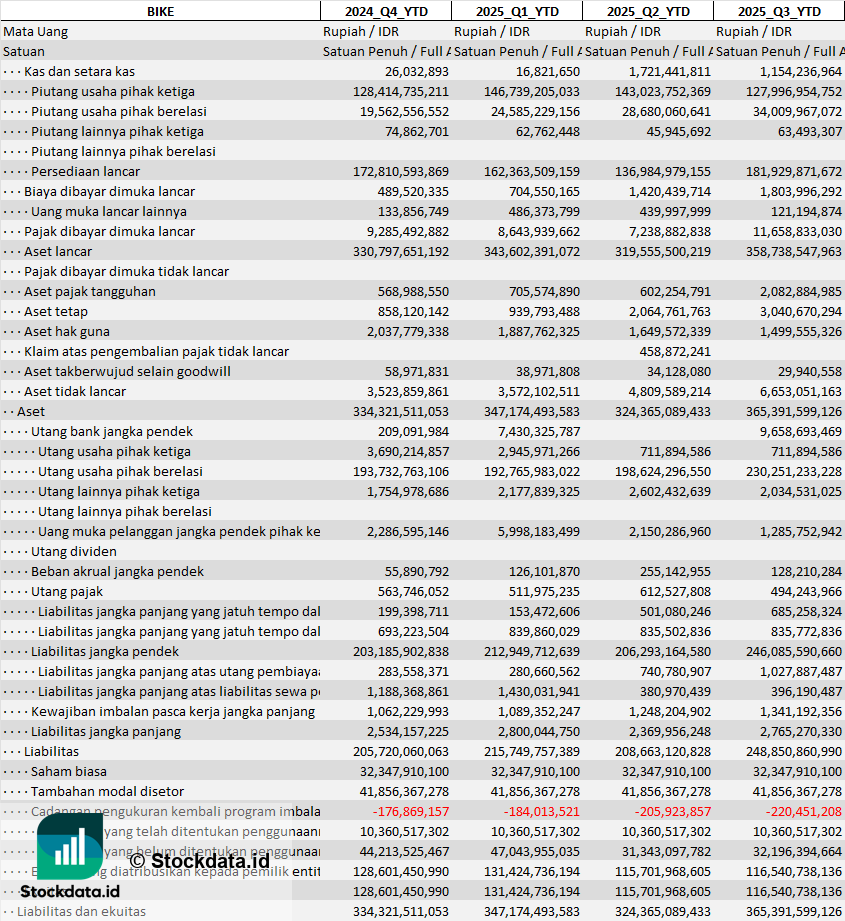
Task: Click Beban akrual value 255,142,955
Action: (x=675, y=571)
